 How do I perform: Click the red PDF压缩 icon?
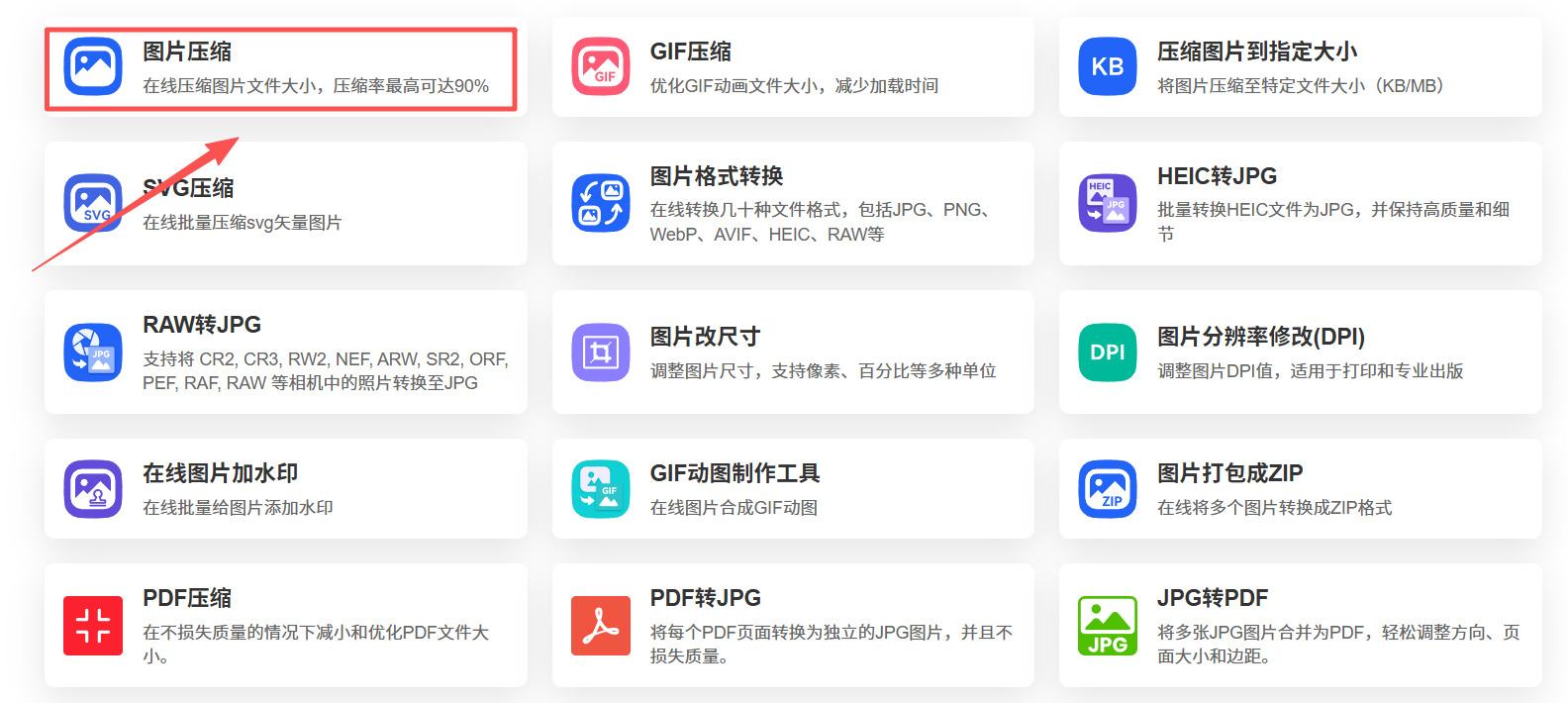tap(93, 625)
